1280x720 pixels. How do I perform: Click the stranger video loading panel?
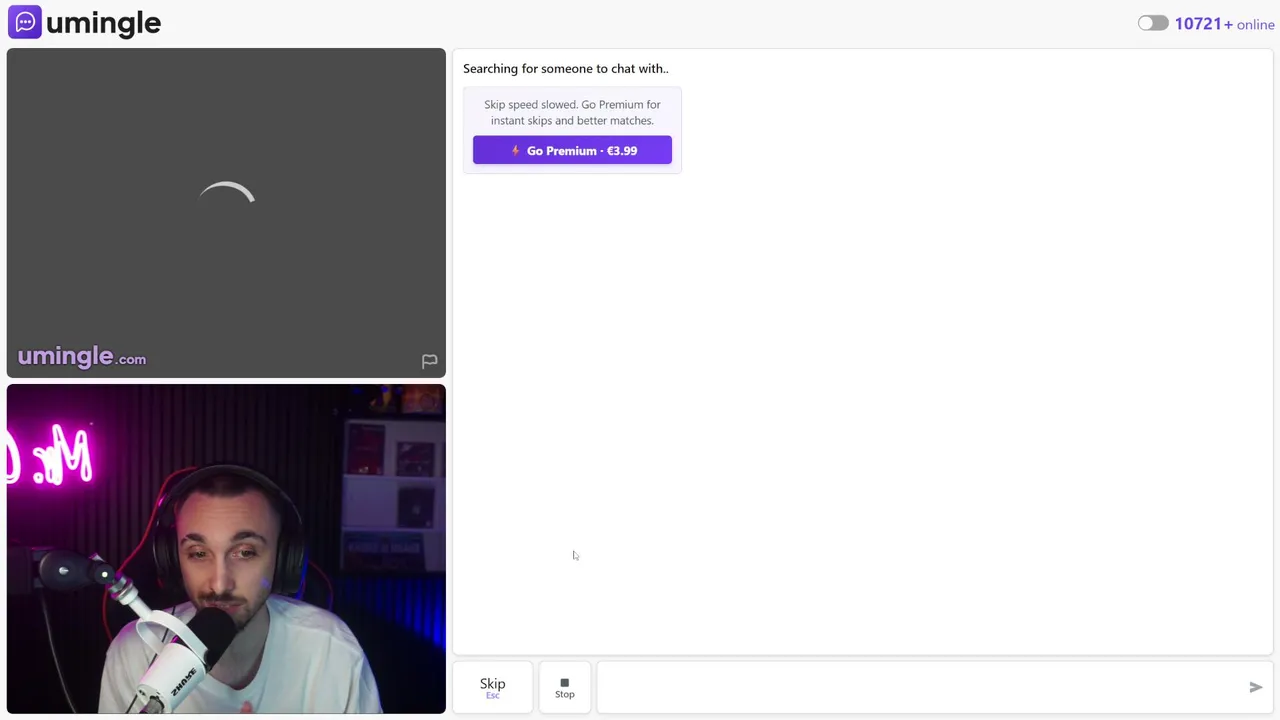pyautogui.click(x=226, y=213)
